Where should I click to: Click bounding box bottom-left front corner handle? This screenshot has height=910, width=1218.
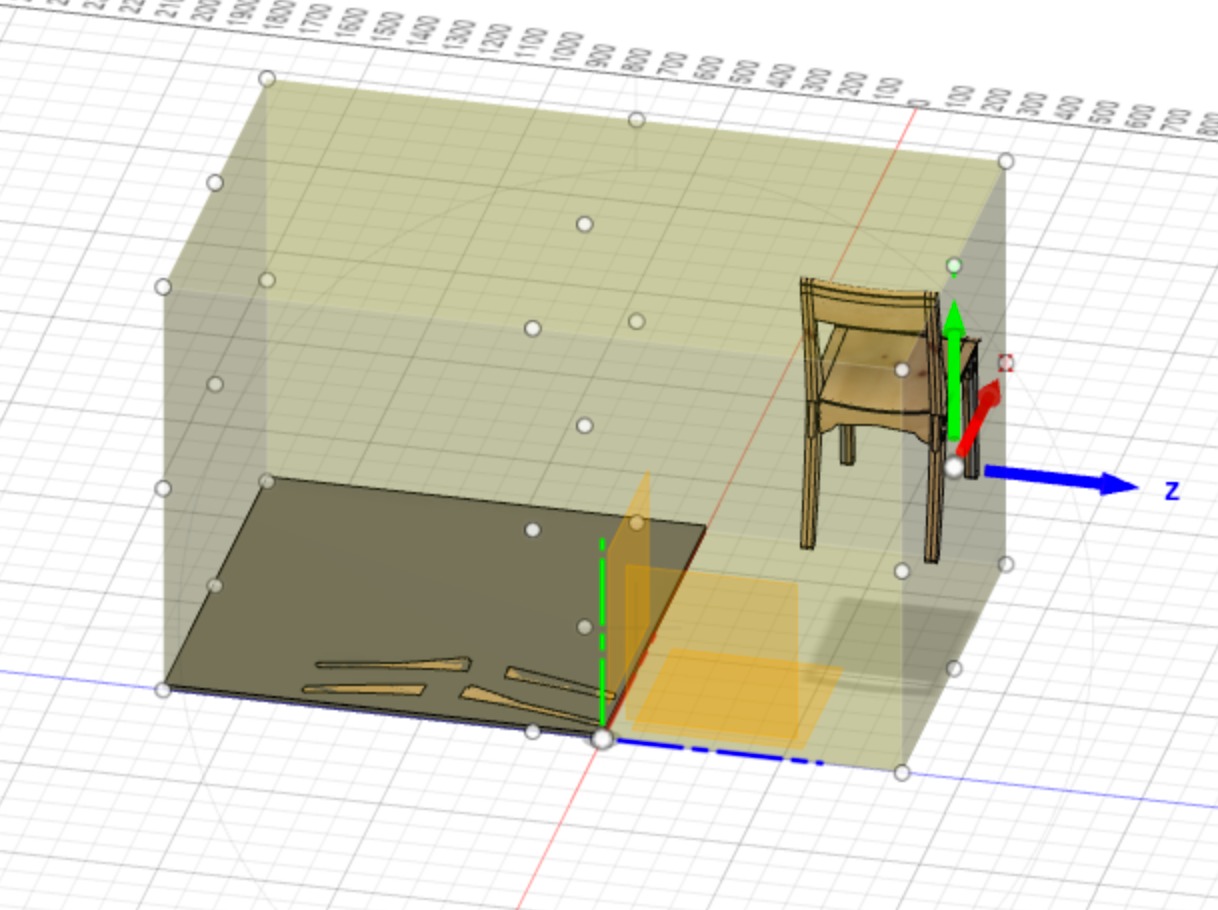click(x=163, y=689)
